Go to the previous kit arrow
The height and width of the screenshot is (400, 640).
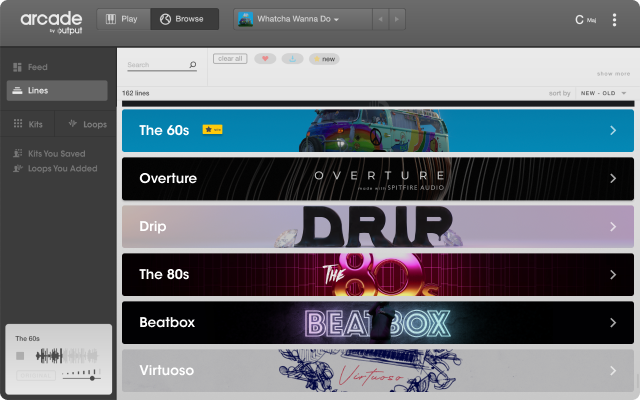point(380,19)
